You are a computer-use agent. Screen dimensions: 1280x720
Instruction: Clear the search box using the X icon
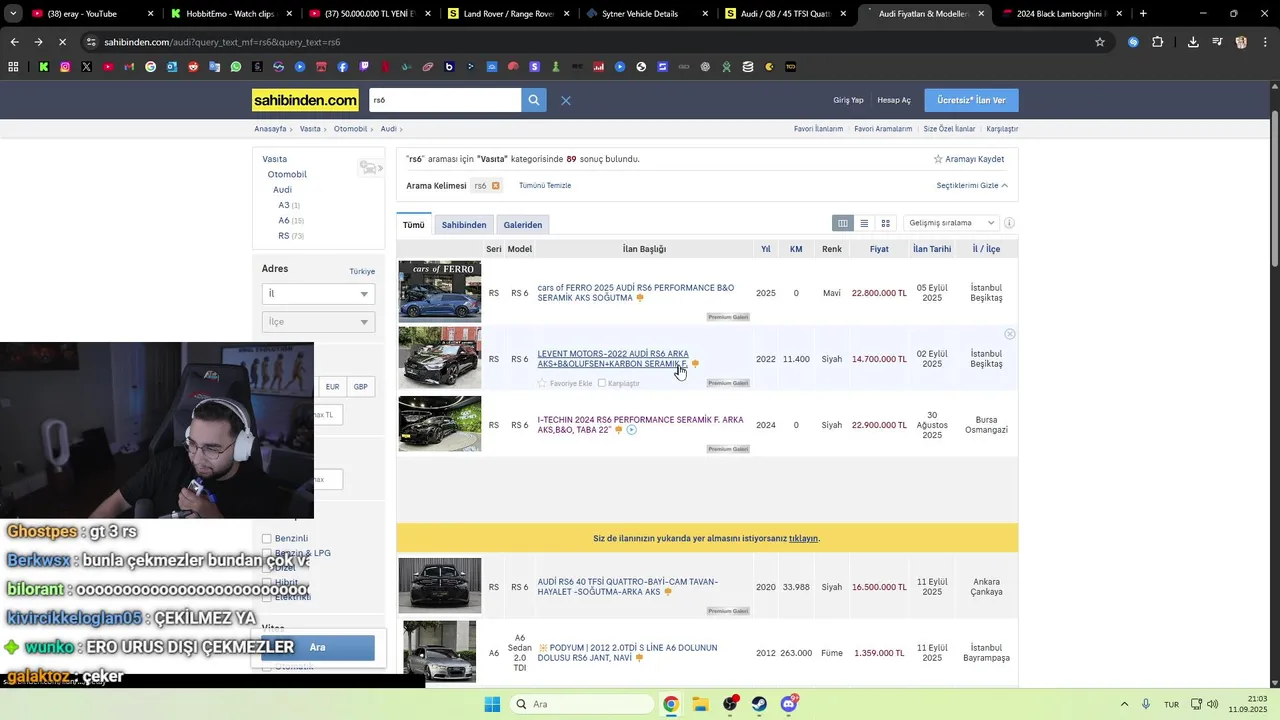pos(566,100)
